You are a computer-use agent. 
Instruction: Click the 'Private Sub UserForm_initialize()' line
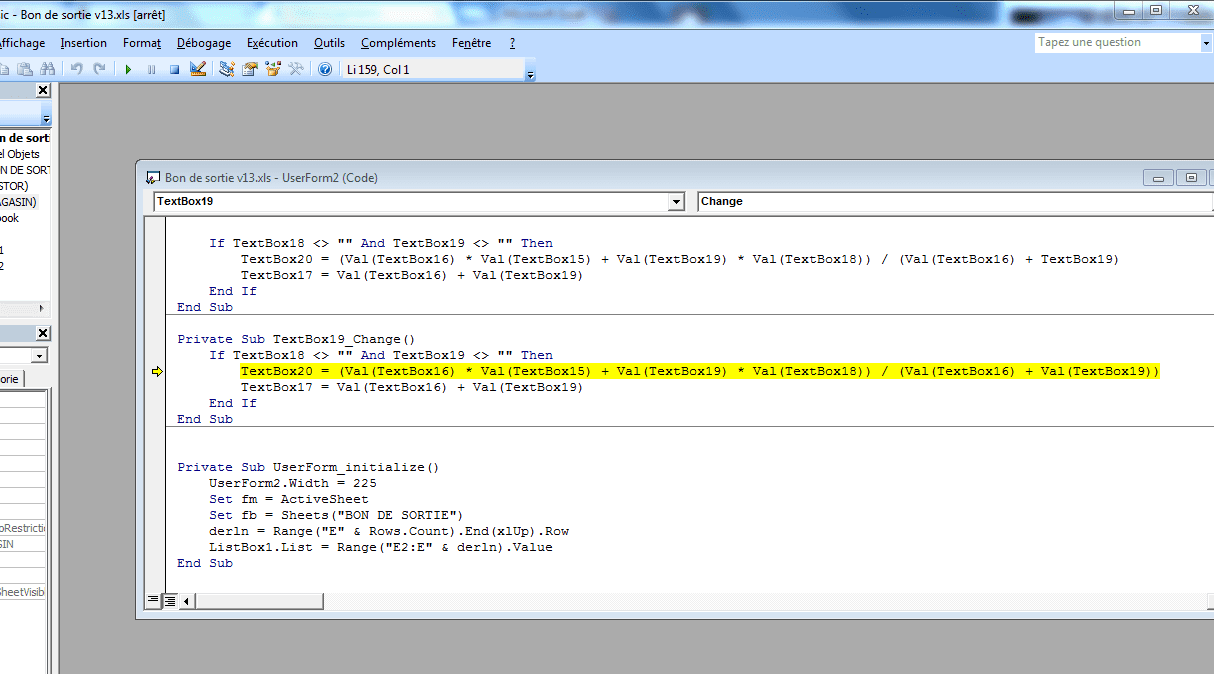click(308, 467)
